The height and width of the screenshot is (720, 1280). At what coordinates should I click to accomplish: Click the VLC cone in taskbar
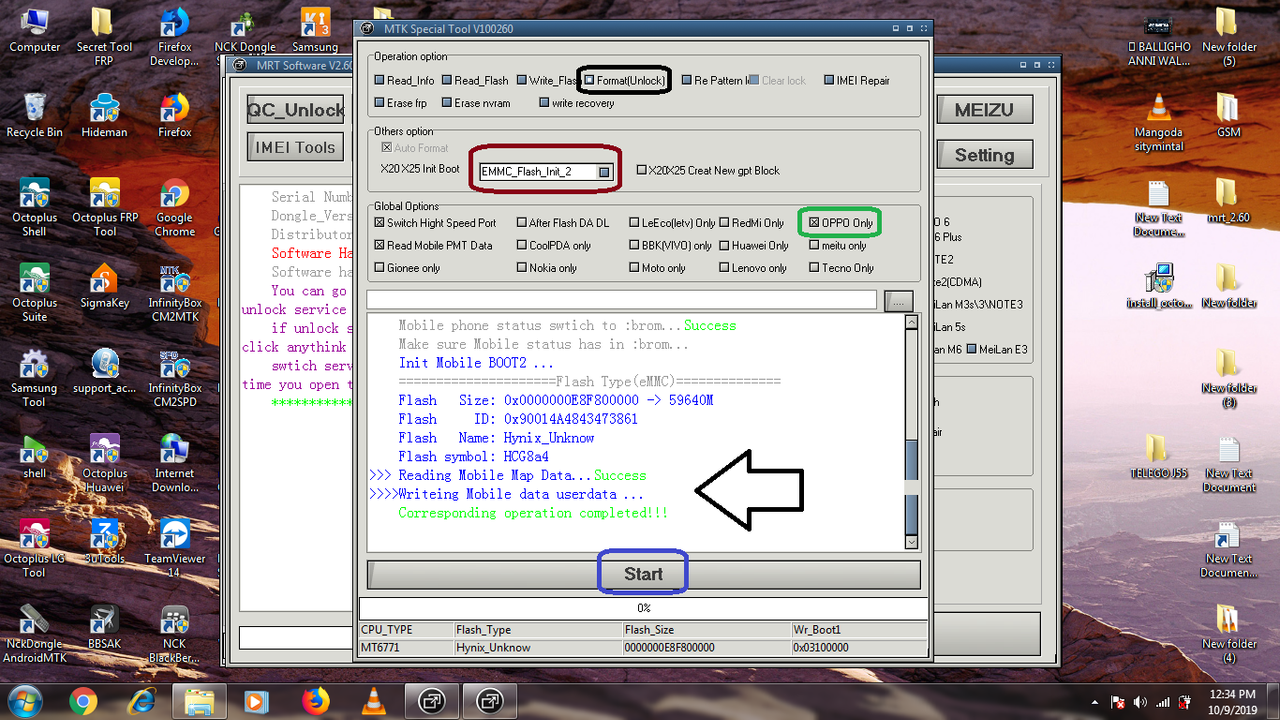(x=373, y=700)
